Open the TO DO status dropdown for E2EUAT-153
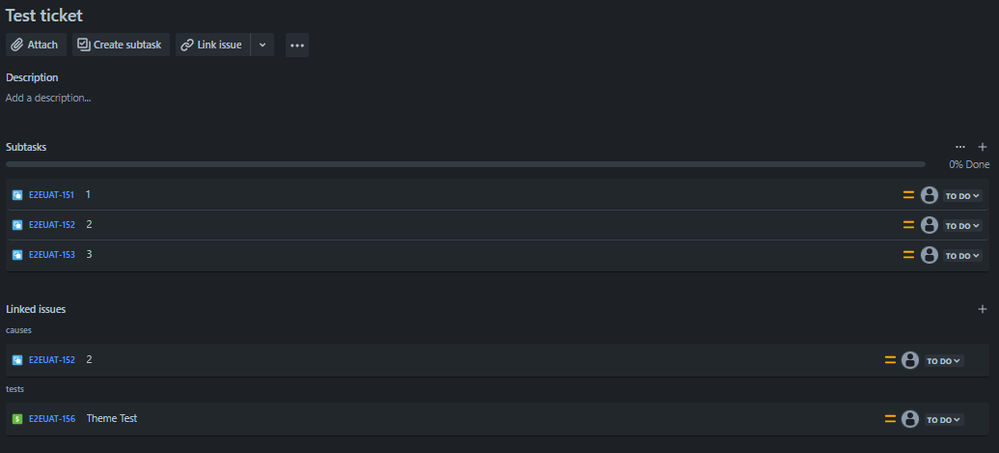Viewport: 999px width, 453px height. click(962, 255)
